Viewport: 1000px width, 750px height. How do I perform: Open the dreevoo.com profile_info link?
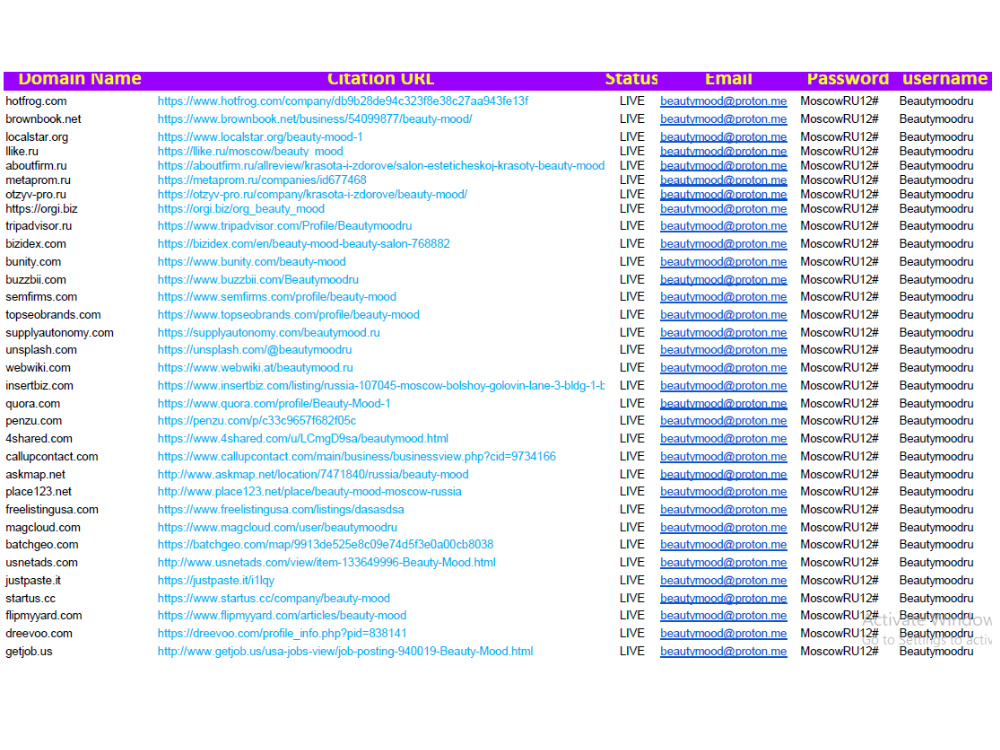click(x=282, y=633)
